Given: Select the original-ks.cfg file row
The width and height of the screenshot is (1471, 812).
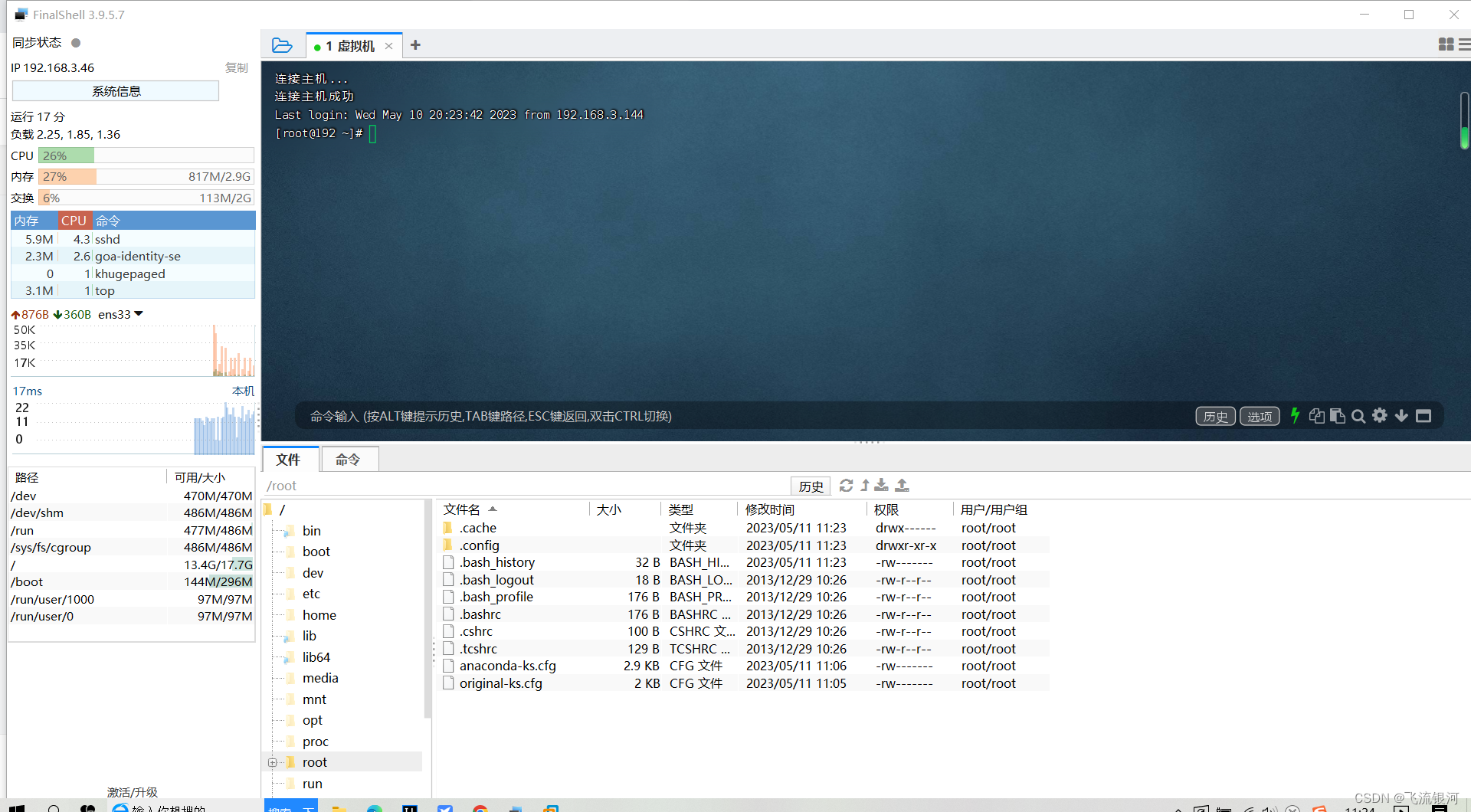Looking at the screenshot, I should coord(745,683).
